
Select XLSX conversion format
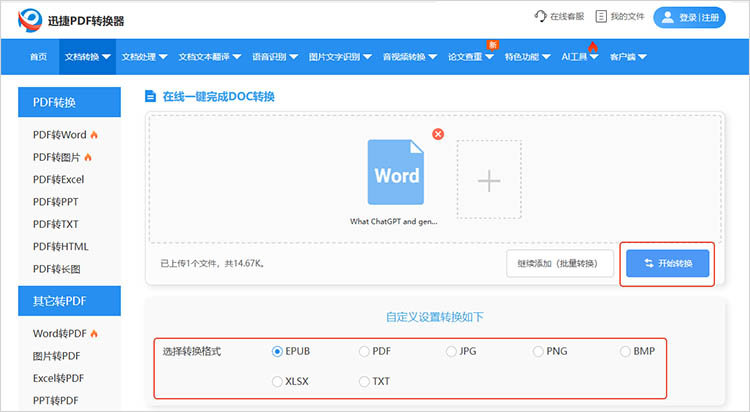pyautogui.click(x=277, y=381)
